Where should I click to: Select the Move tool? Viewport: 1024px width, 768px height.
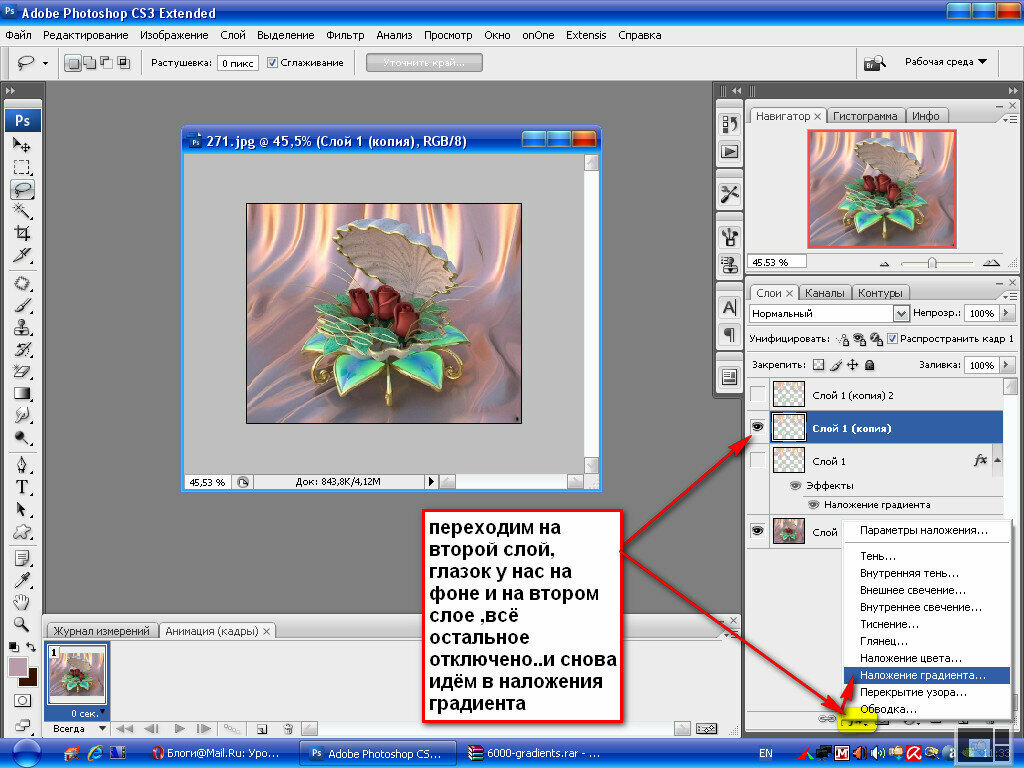click(x=22, y=145)
